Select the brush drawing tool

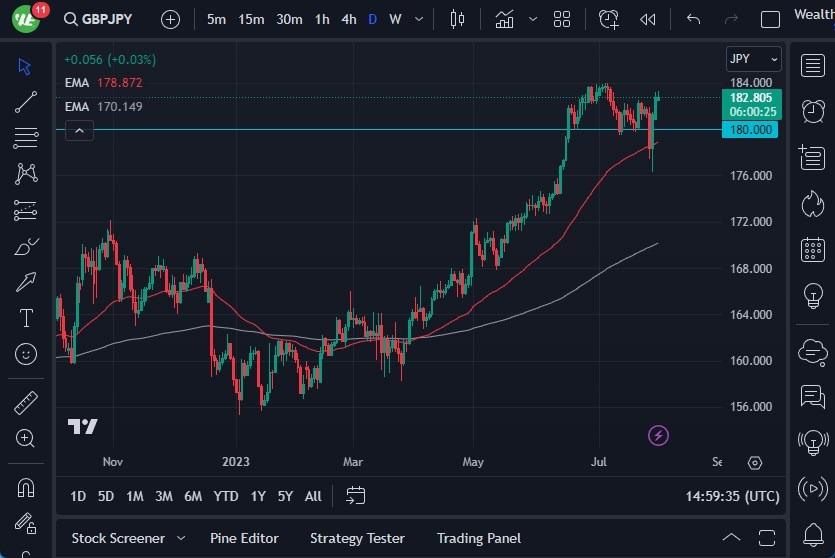(26, 246)
